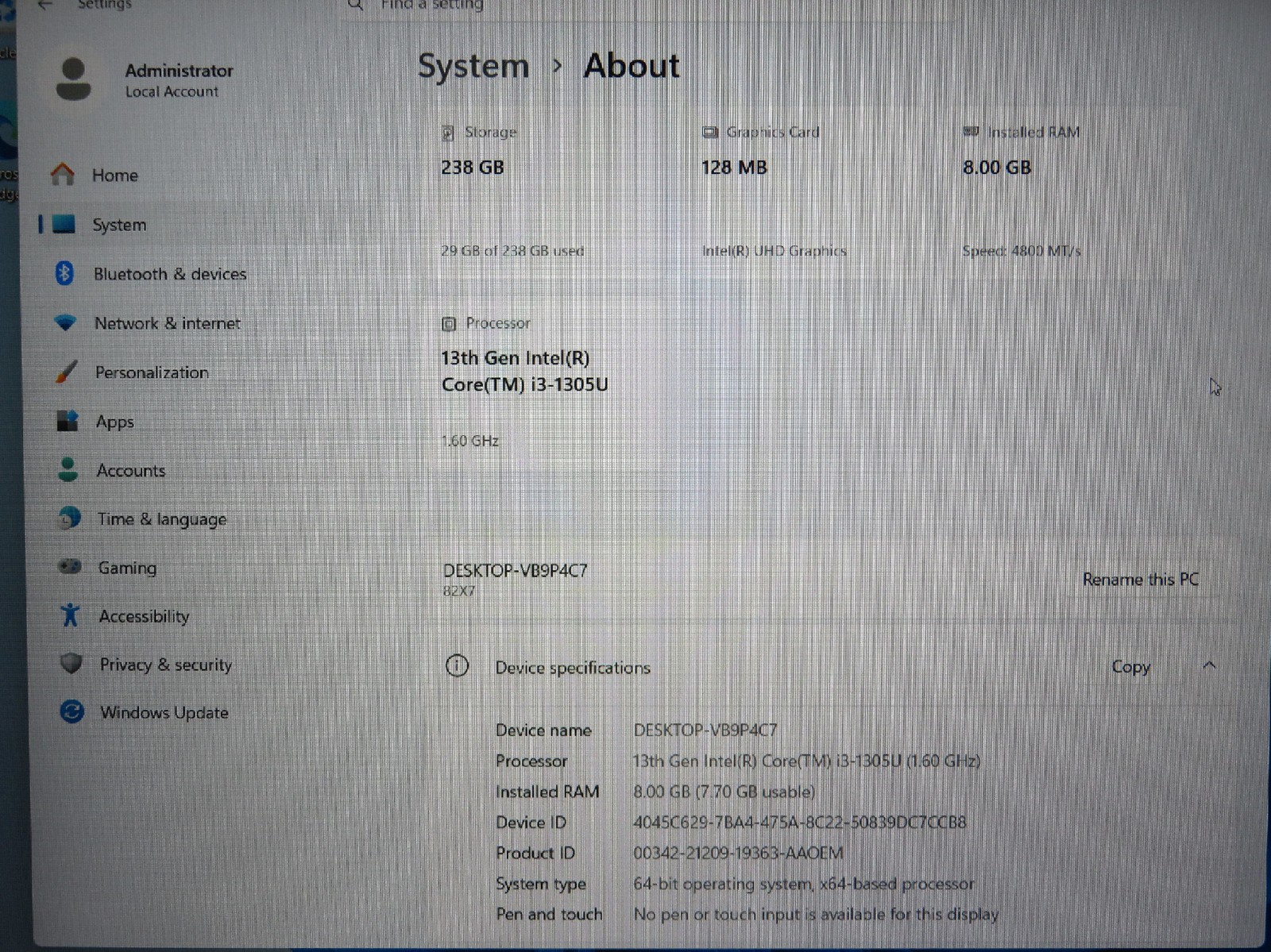Image resolution: width=1271 pixels, height=952 pixels.
Task: Click the Product ID value 00342-21209-19363-AAOEM
Action: tap(738, 853)
